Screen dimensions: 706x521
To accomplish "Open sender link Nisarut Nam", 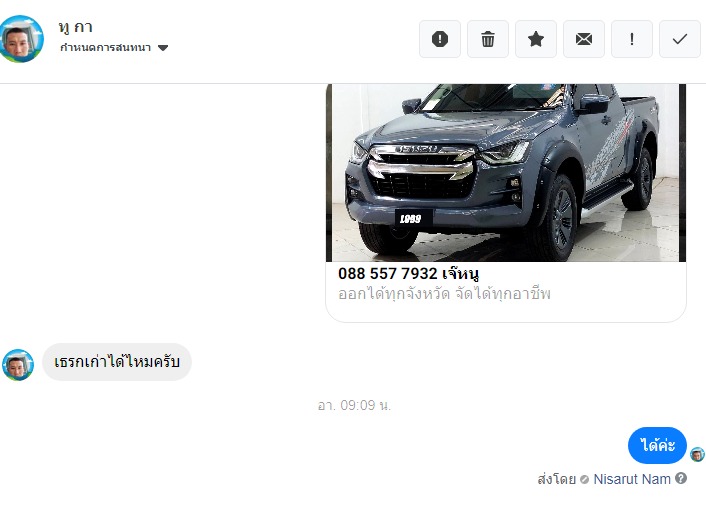I will tap(632, 479).
